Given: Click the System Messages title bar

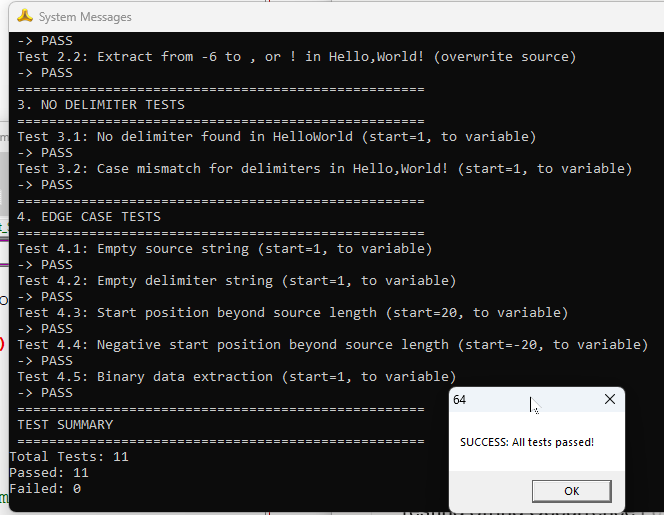Looking at the screenshot, I should 300,16.
